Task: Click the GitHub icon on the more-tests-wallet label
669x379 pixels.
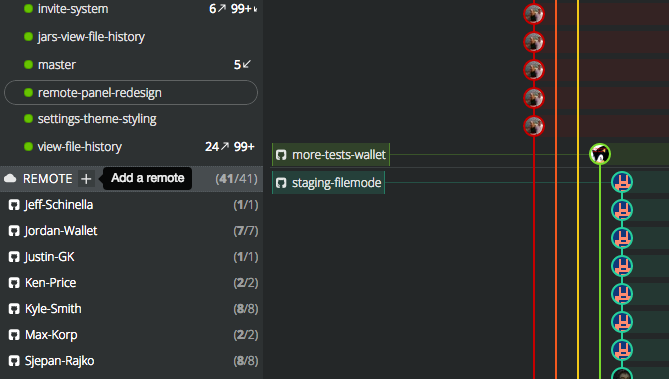Action: coord(281,155)
